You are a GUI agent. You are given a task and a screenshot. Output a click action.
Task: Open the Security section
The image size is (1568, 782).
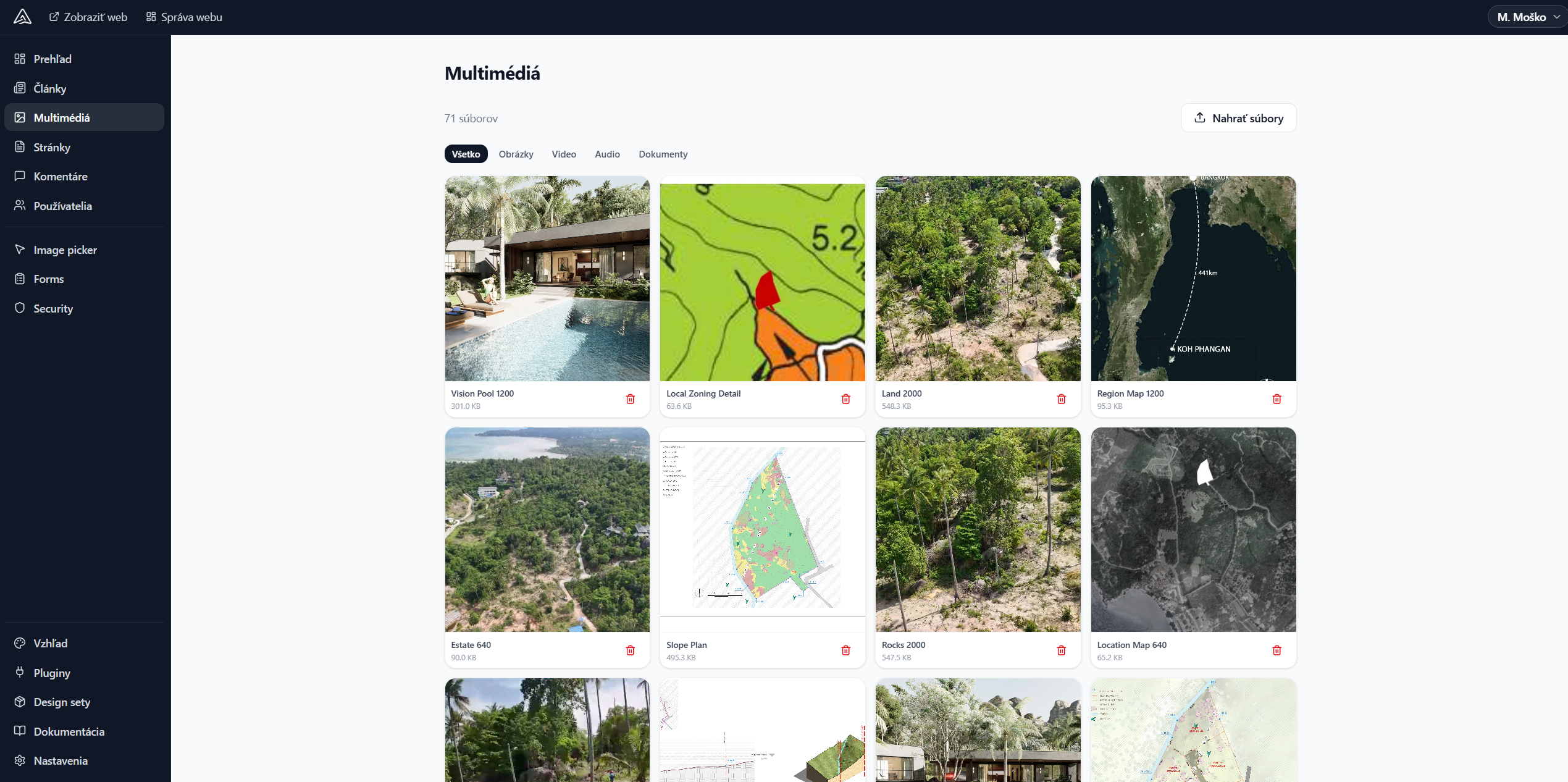click(x=84, y=308)
